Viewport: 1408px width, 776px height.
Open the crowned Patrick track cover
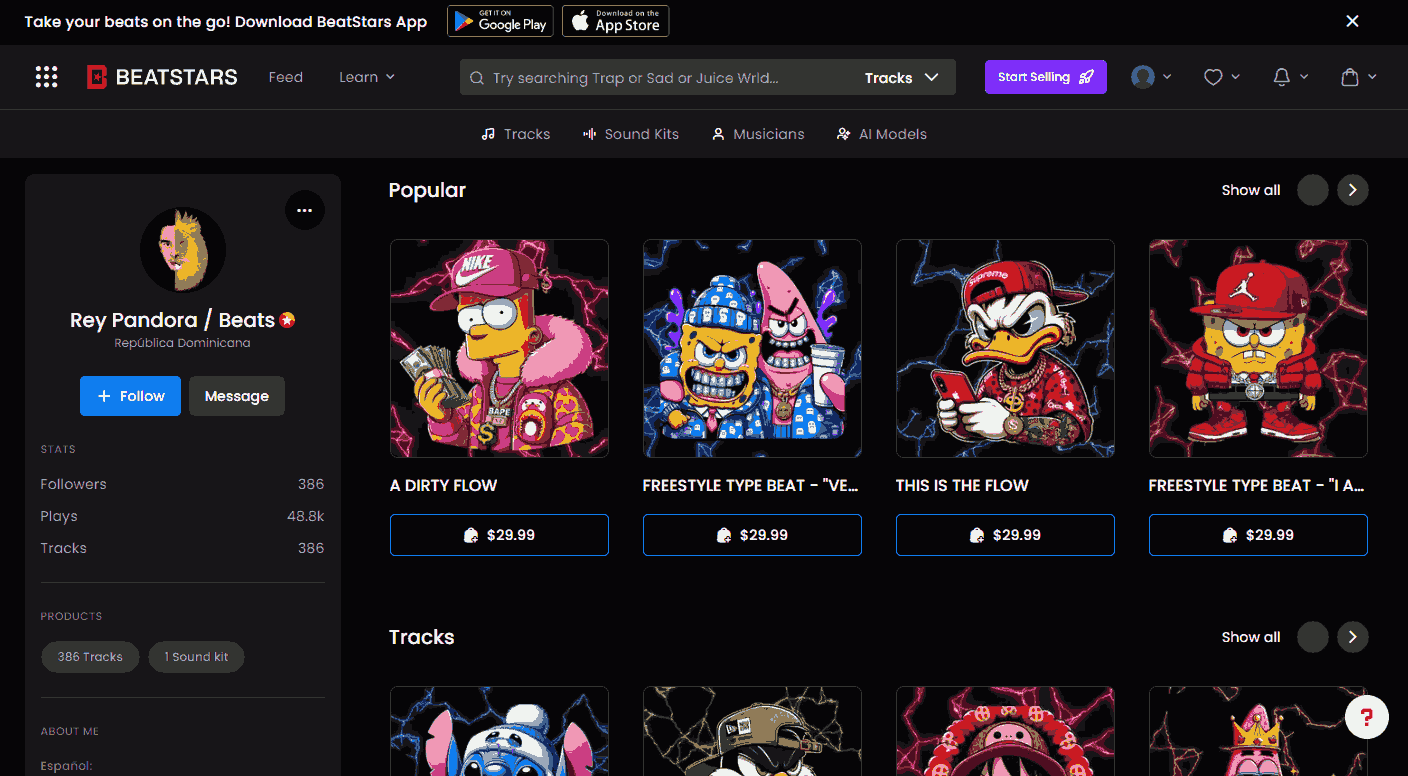coord(1258,731)
